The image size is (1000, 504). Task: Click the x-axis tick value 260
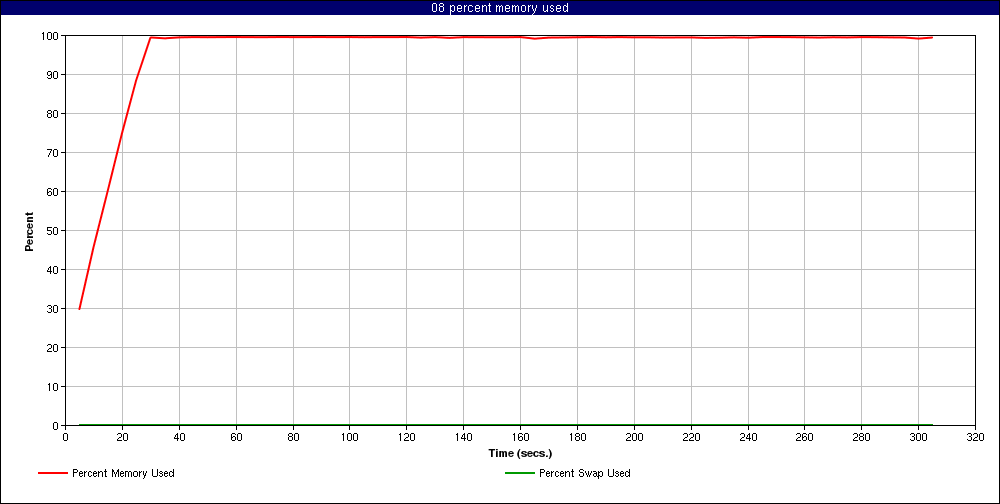pos(804,437)
